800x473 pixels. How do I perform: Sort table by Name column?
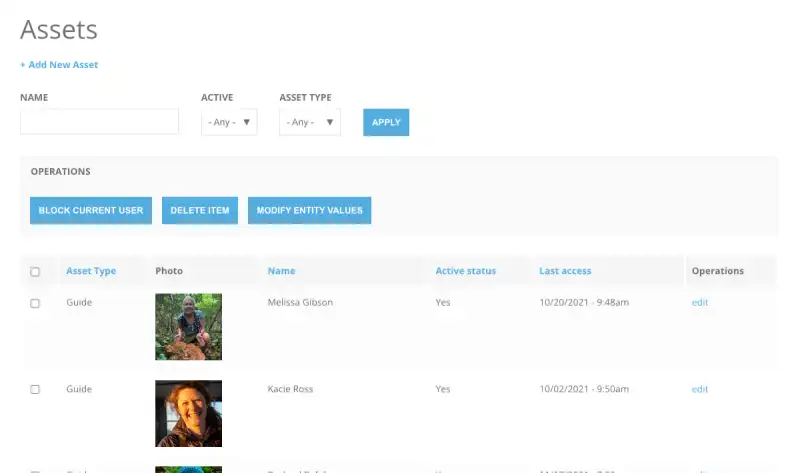point(282,271)
